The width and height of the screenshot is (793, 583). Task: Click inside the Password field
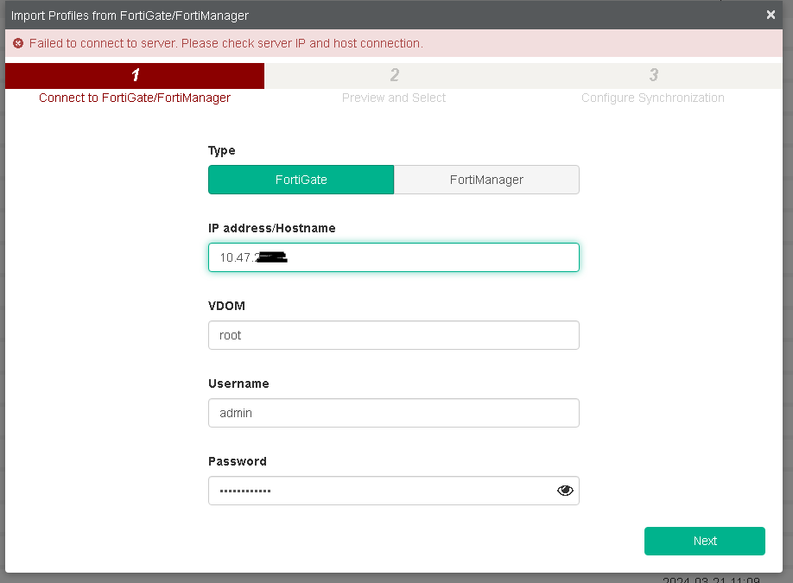[380, 491]
